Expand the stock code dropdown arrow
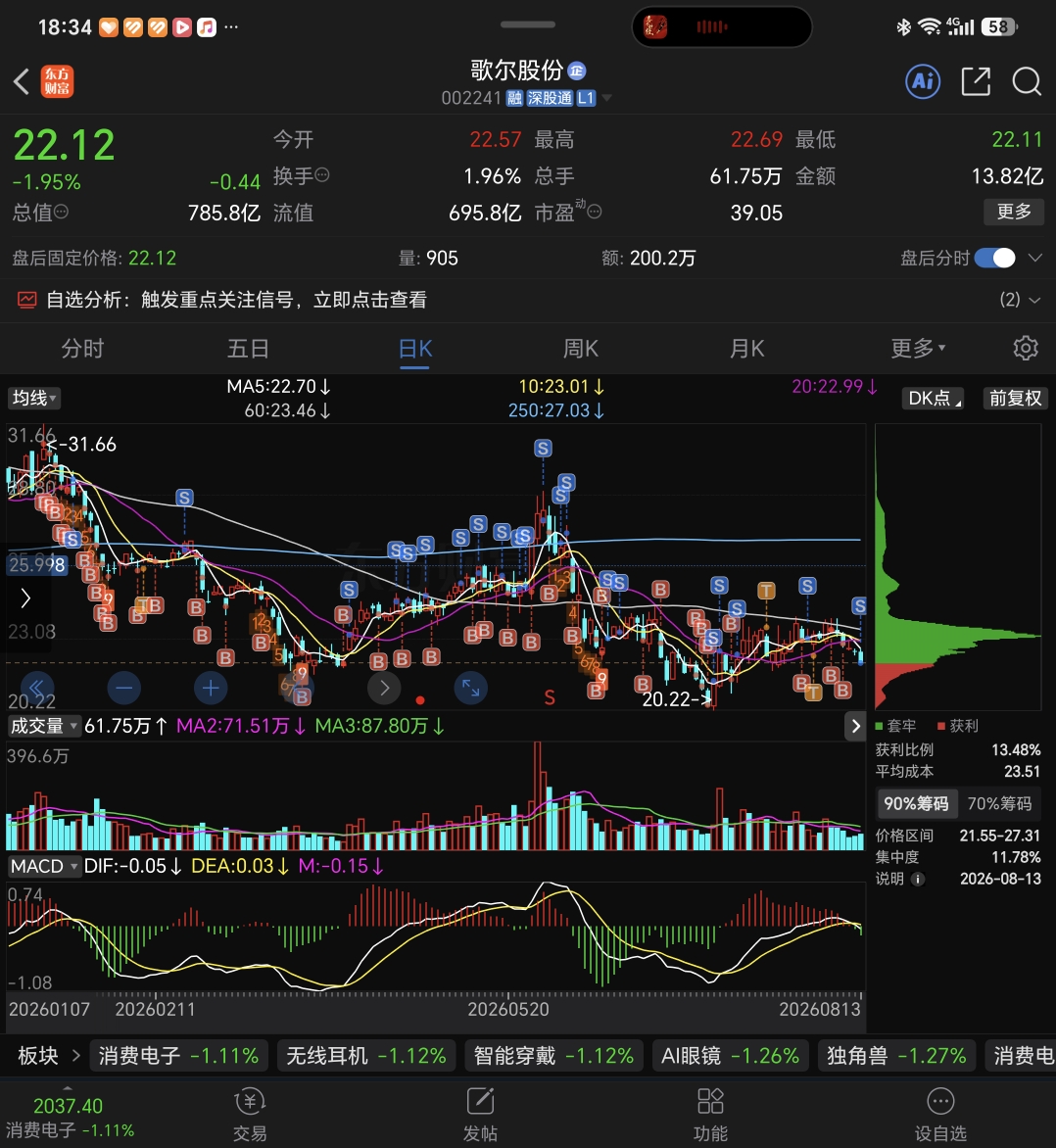 click(x=606, y=97)
